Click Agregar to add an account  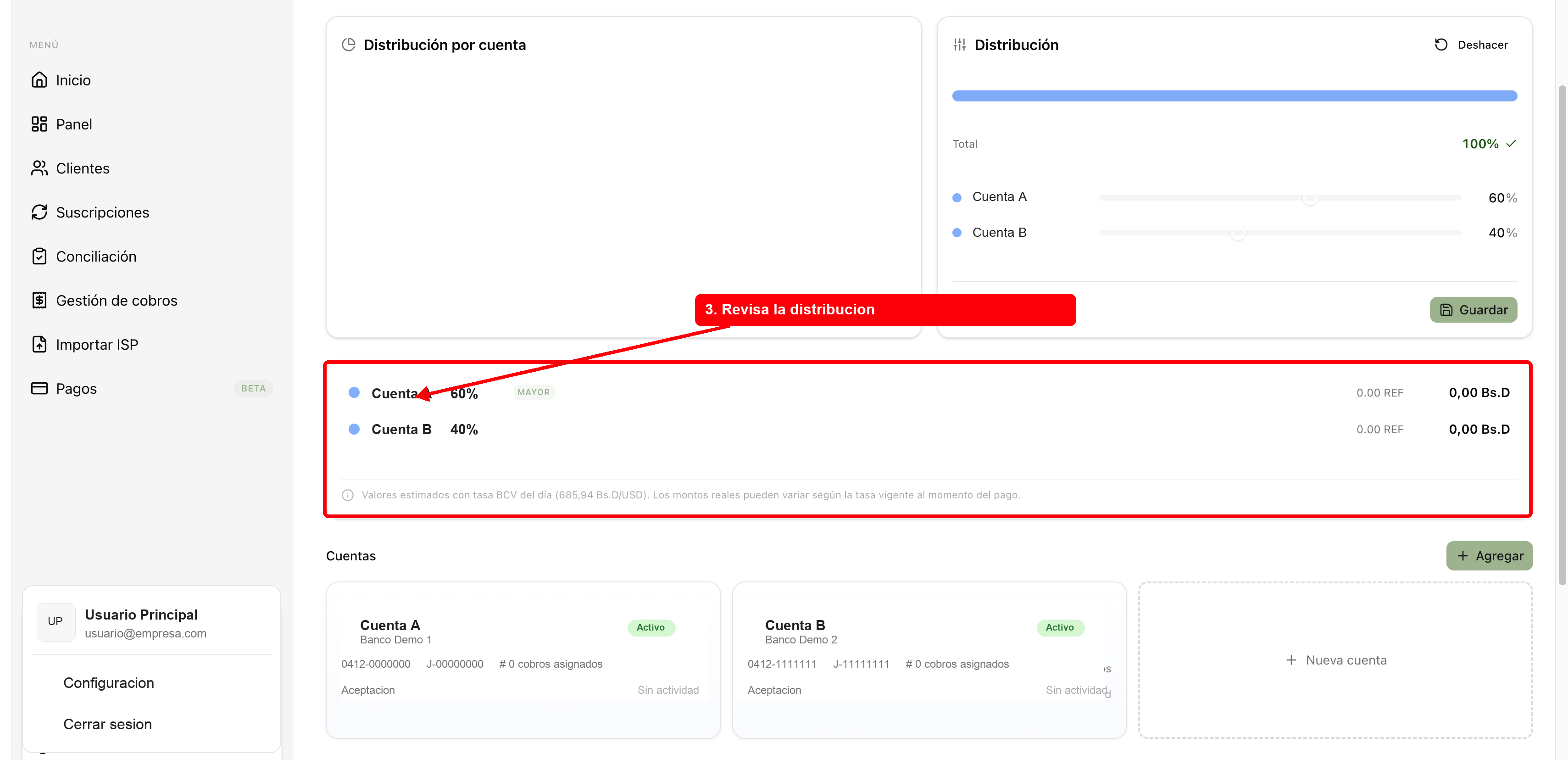pos(1490,556)
